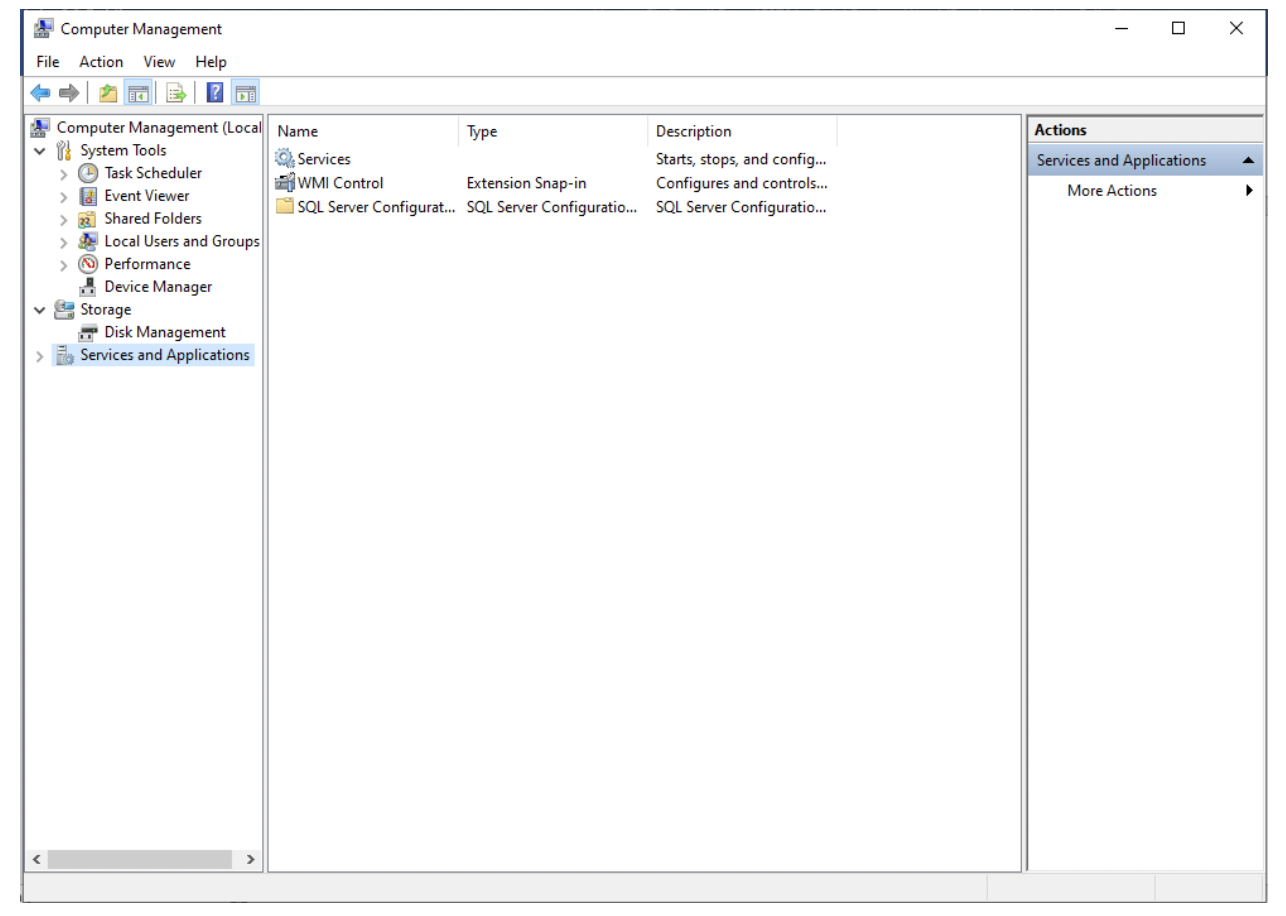Image resolution: width=1286 pixels, height=916 pixels.
Task: Collapse the Services and Applications actions section
Action: pyautogui.click(x=1248, y=160)
